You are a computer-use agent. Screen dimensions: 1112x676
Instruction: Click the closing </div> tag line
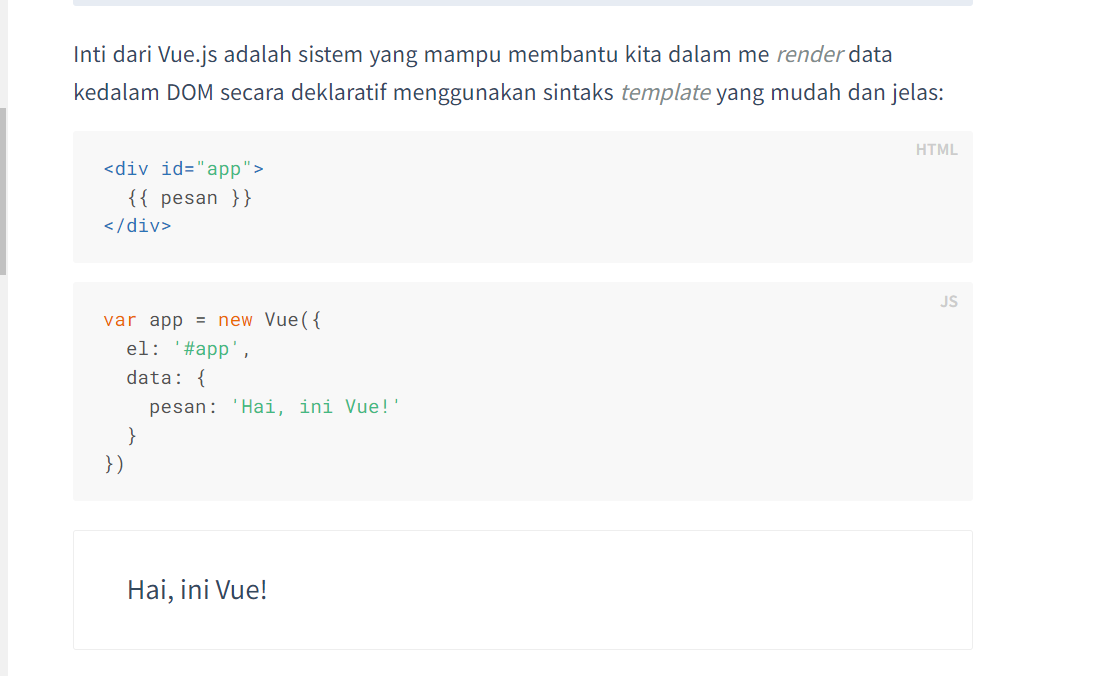point(137,226)
